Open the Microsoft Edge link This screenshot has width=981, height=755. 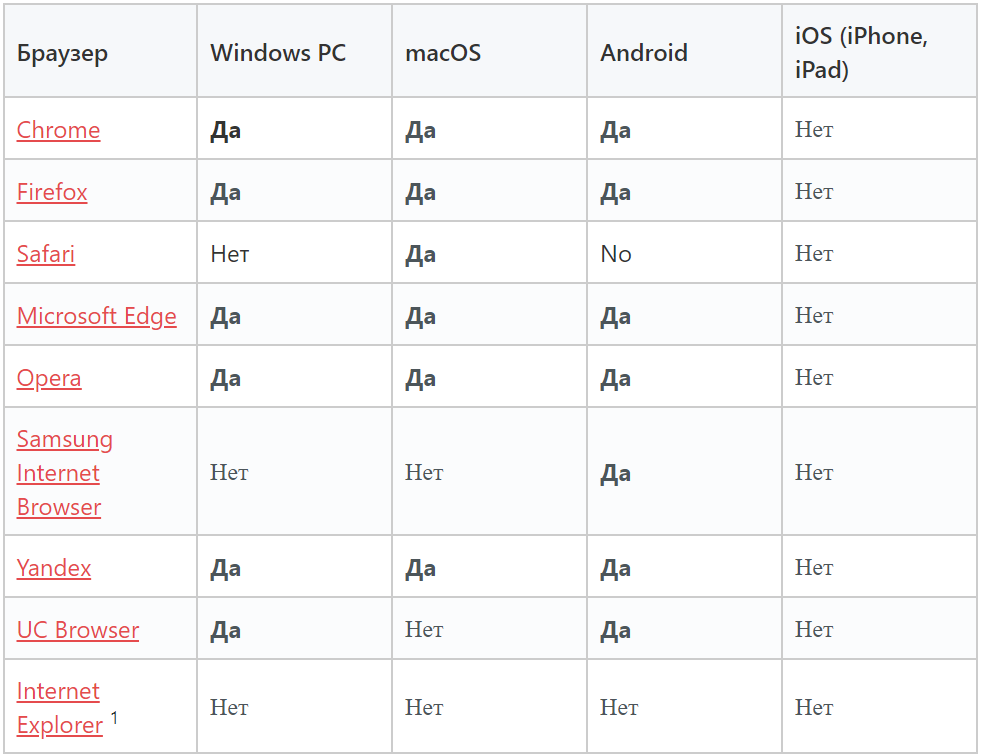96,316
